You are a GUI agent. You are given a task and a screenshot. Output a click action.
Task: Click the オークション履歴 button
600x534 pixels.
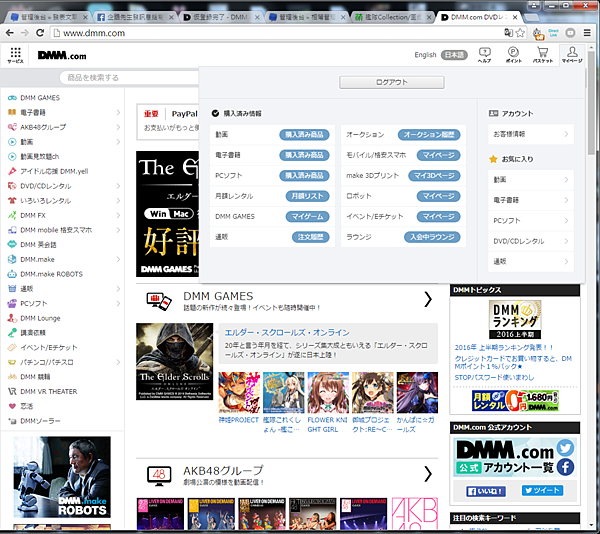pyautogui.click(x=429, y=135)
